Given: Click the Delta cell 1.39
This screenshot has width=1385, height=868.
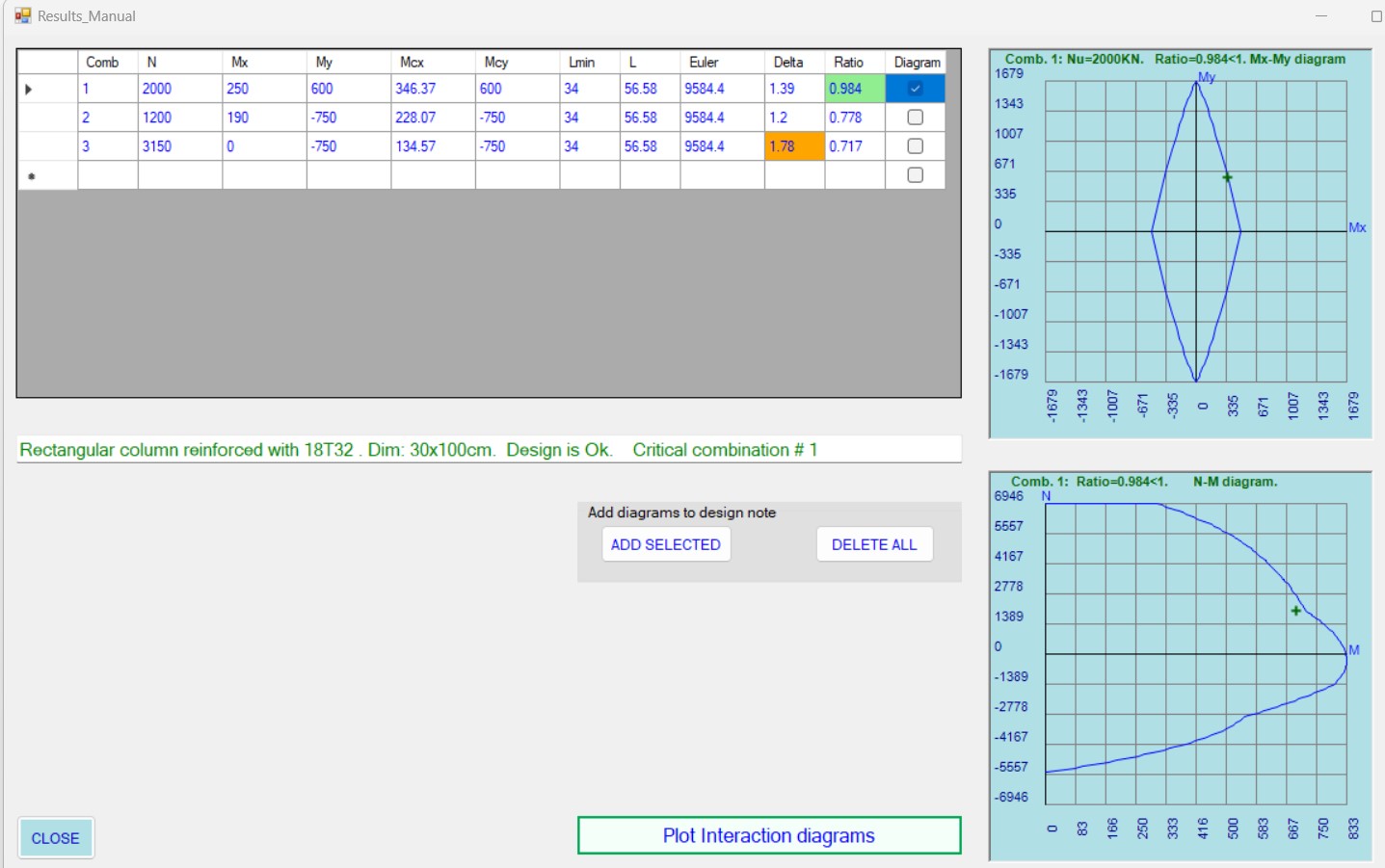Looking at the screenshot, I should point(794,89).
